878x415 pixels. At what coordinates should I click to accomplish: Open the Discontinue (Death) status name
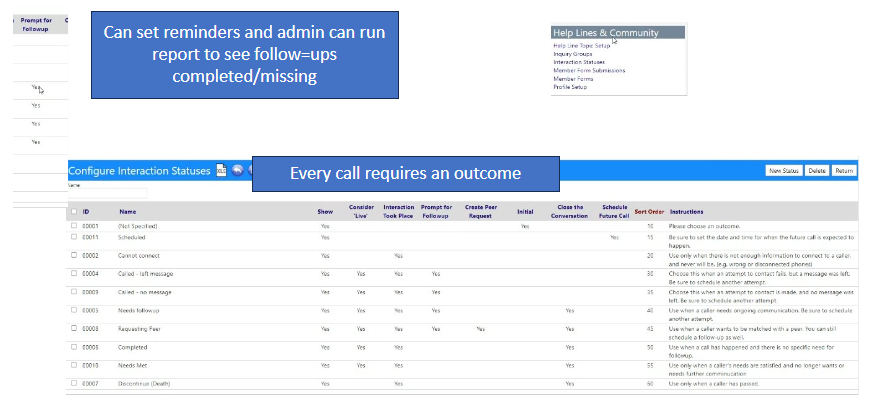(x=144, y=384)
